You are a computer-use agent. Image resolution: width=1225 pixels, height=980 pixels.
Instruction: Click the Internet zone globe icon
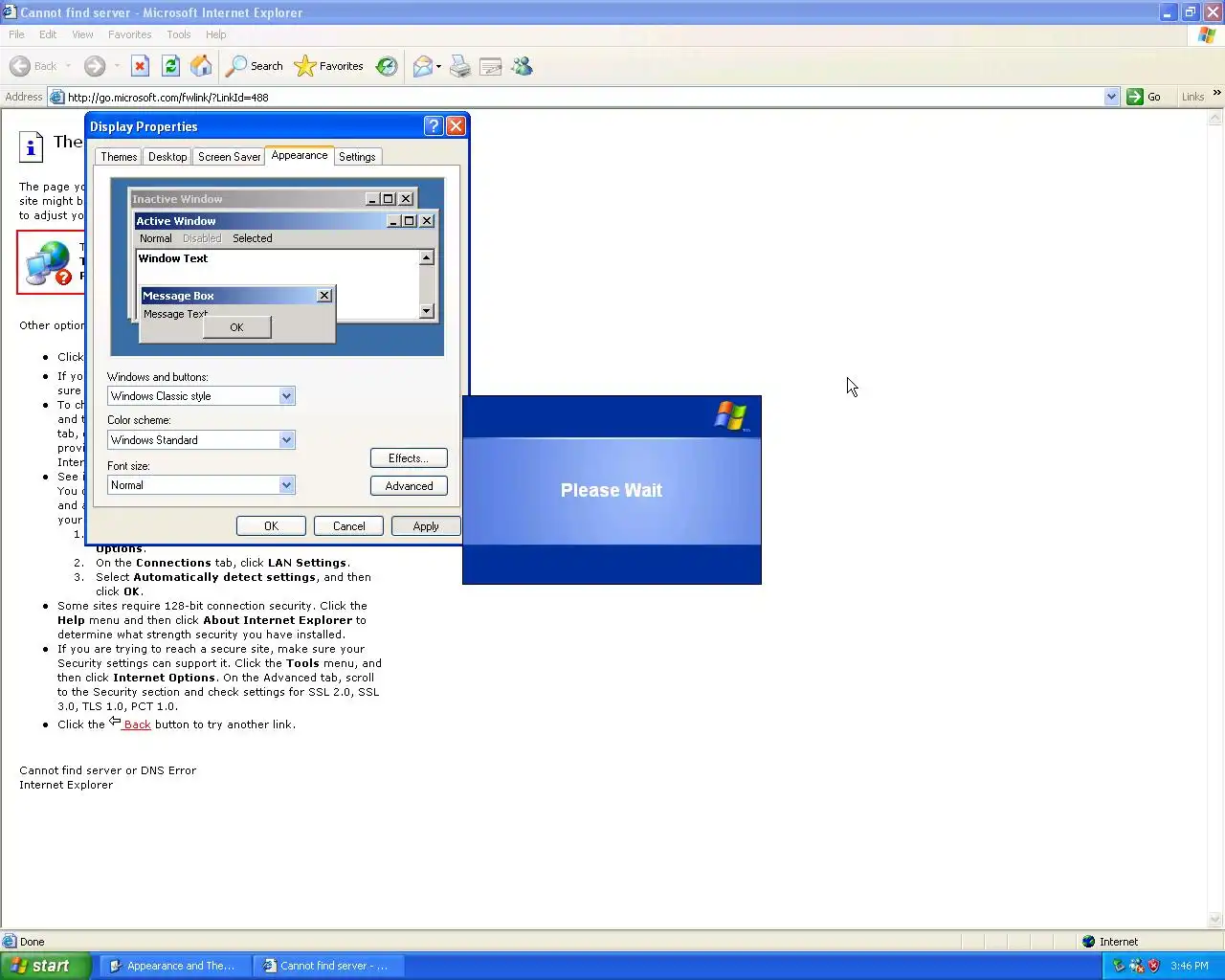click(x=1088, y=942)
